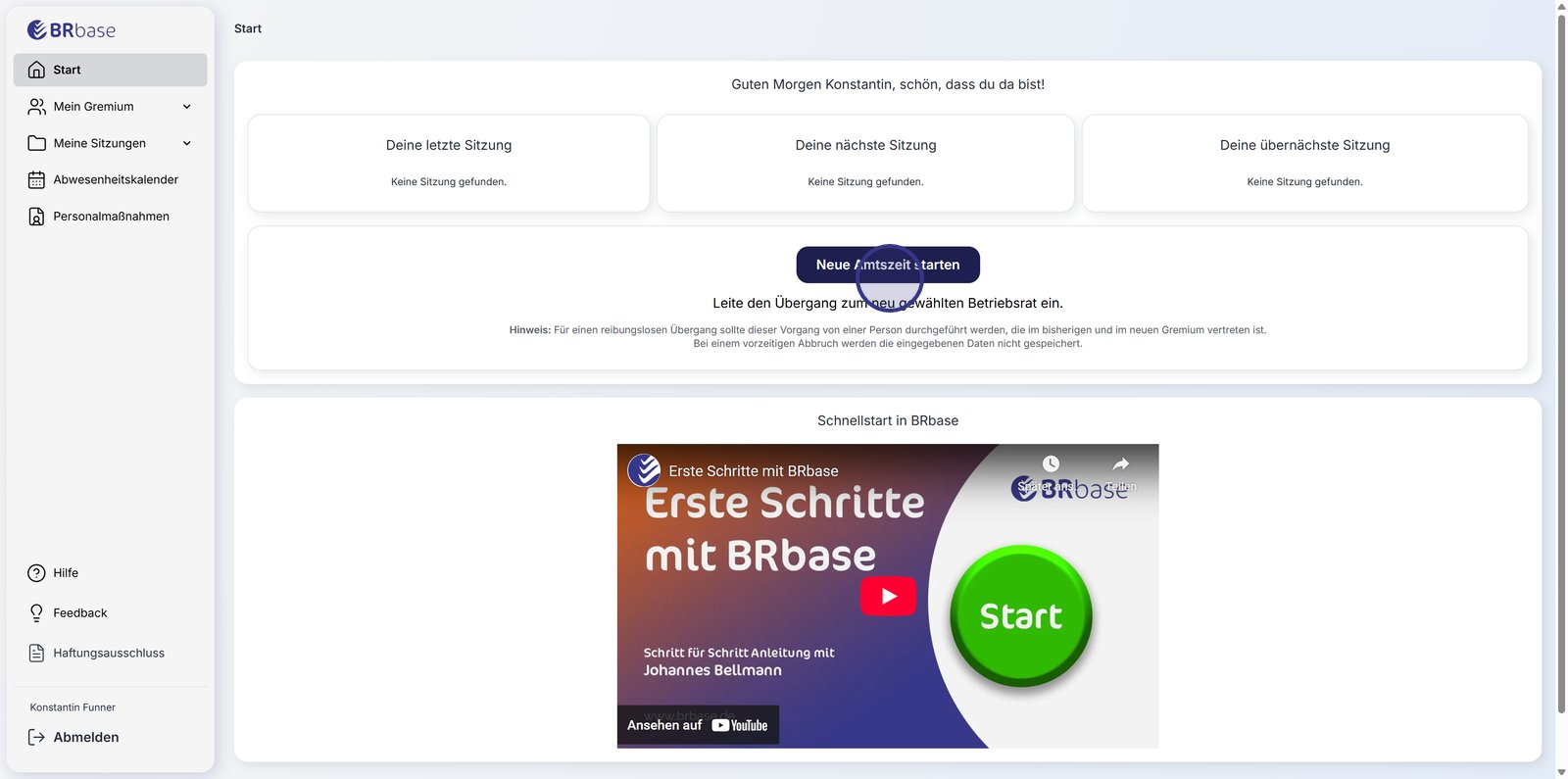Click the text Leite den Übergang zum neu gewählten Betriebsrat ein
This screenshot has height=779, width=1568.
(x=888, y=303)
